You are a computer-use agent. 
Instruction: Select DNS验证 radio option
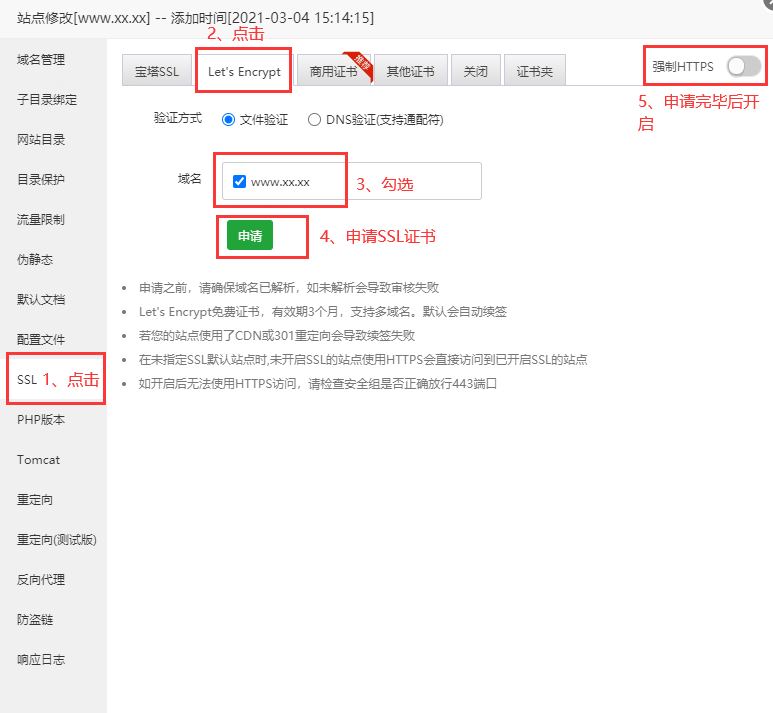coord(315,119)
